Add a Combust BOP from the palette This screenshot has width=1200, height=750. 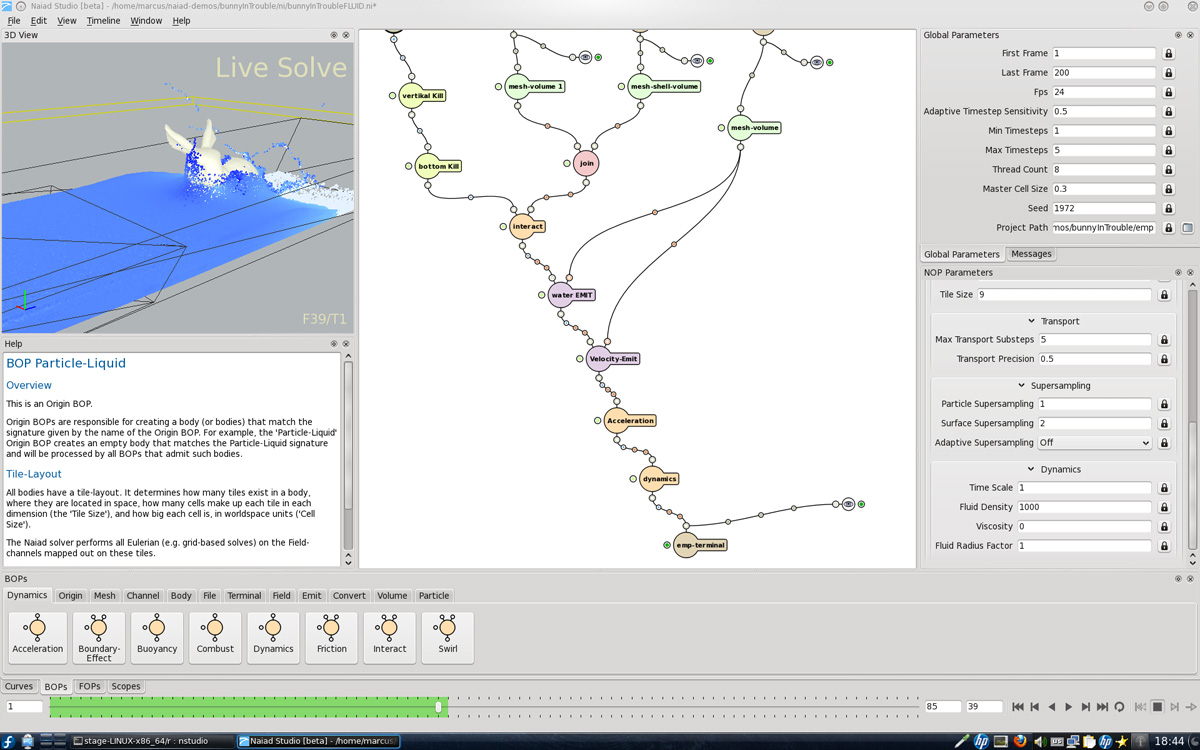click(x=215, y=638)
